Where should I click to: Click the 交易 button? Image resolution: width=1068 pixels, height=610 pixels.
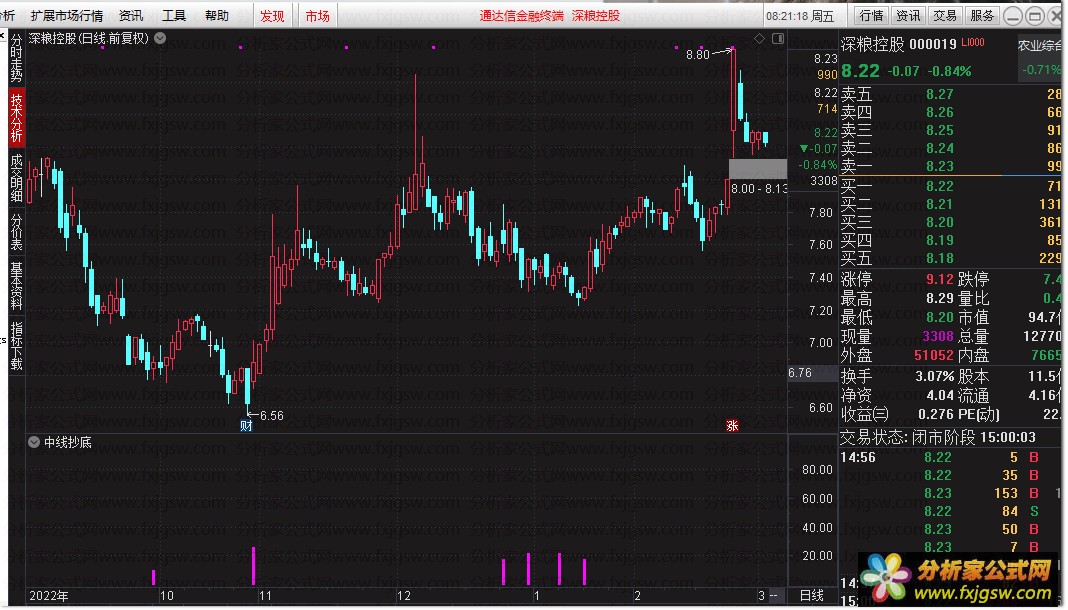945,16
